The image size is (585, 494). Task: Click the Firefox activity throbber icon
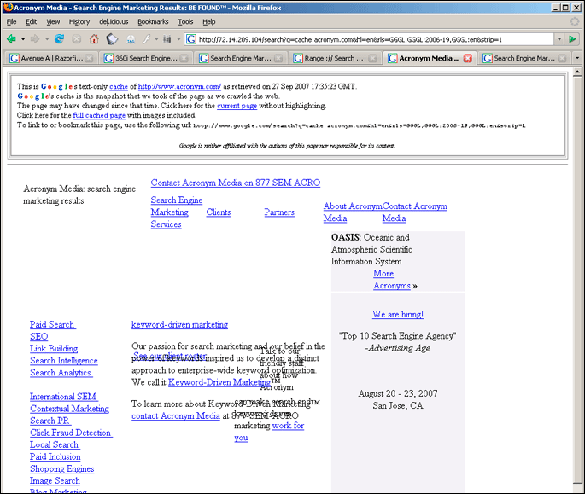tap(575, 22)
